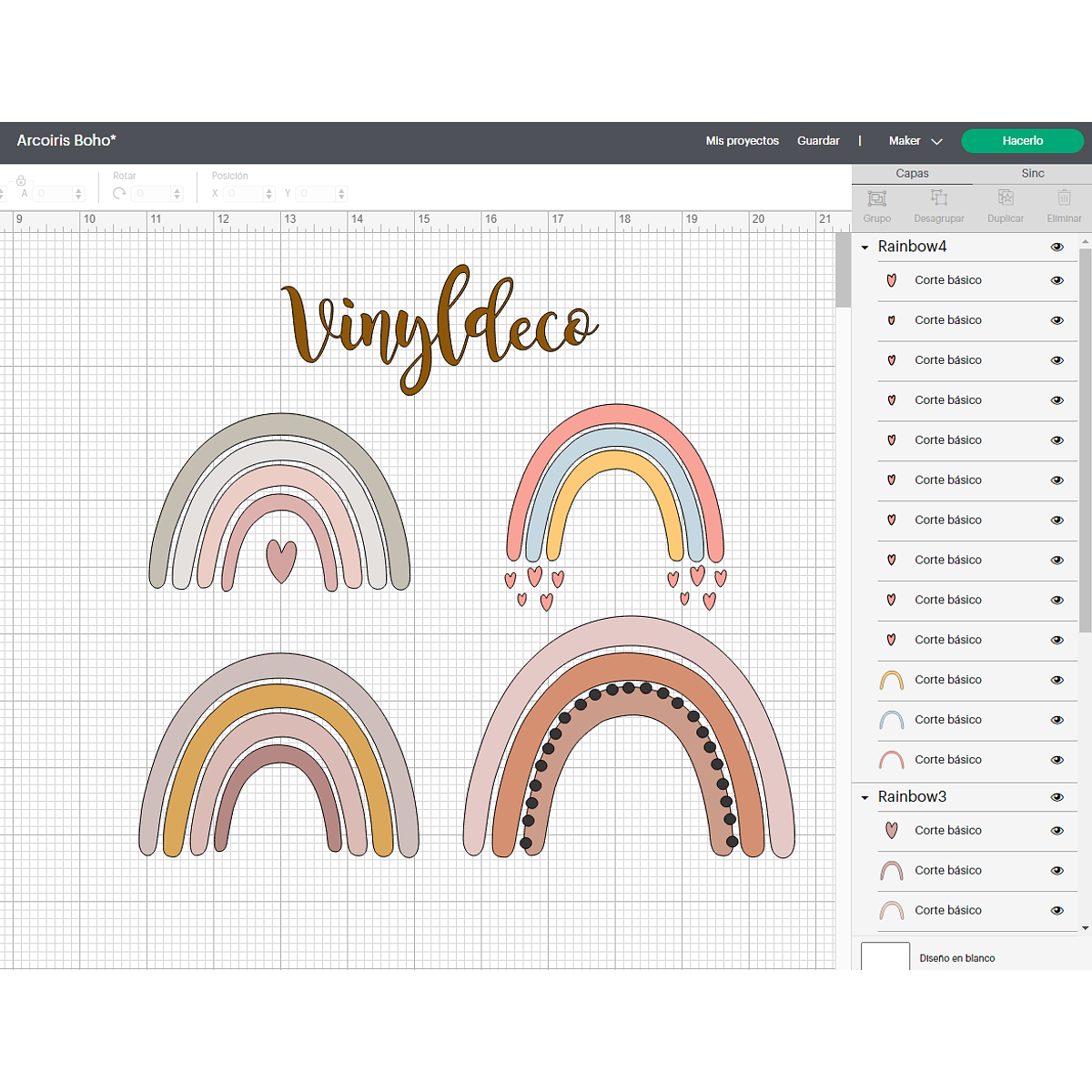Select the yellow arch layer thumbnail
This screenshot has width=1092, height=1092.
pyautogui.click(x=892, y=680)
